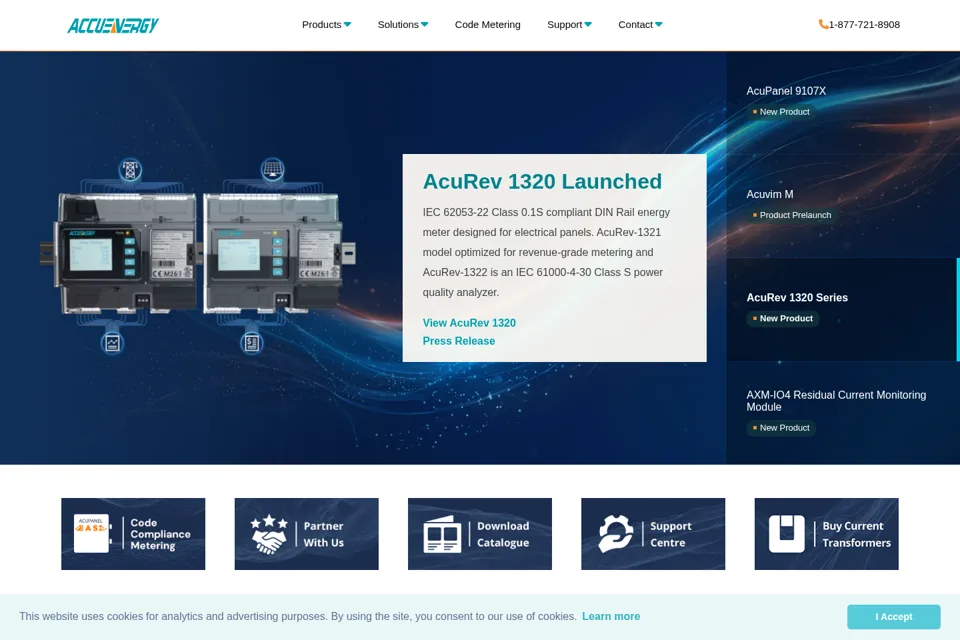
Task: Select the AcuRev 1320 Series slide tab
Action: pos(842,309)
